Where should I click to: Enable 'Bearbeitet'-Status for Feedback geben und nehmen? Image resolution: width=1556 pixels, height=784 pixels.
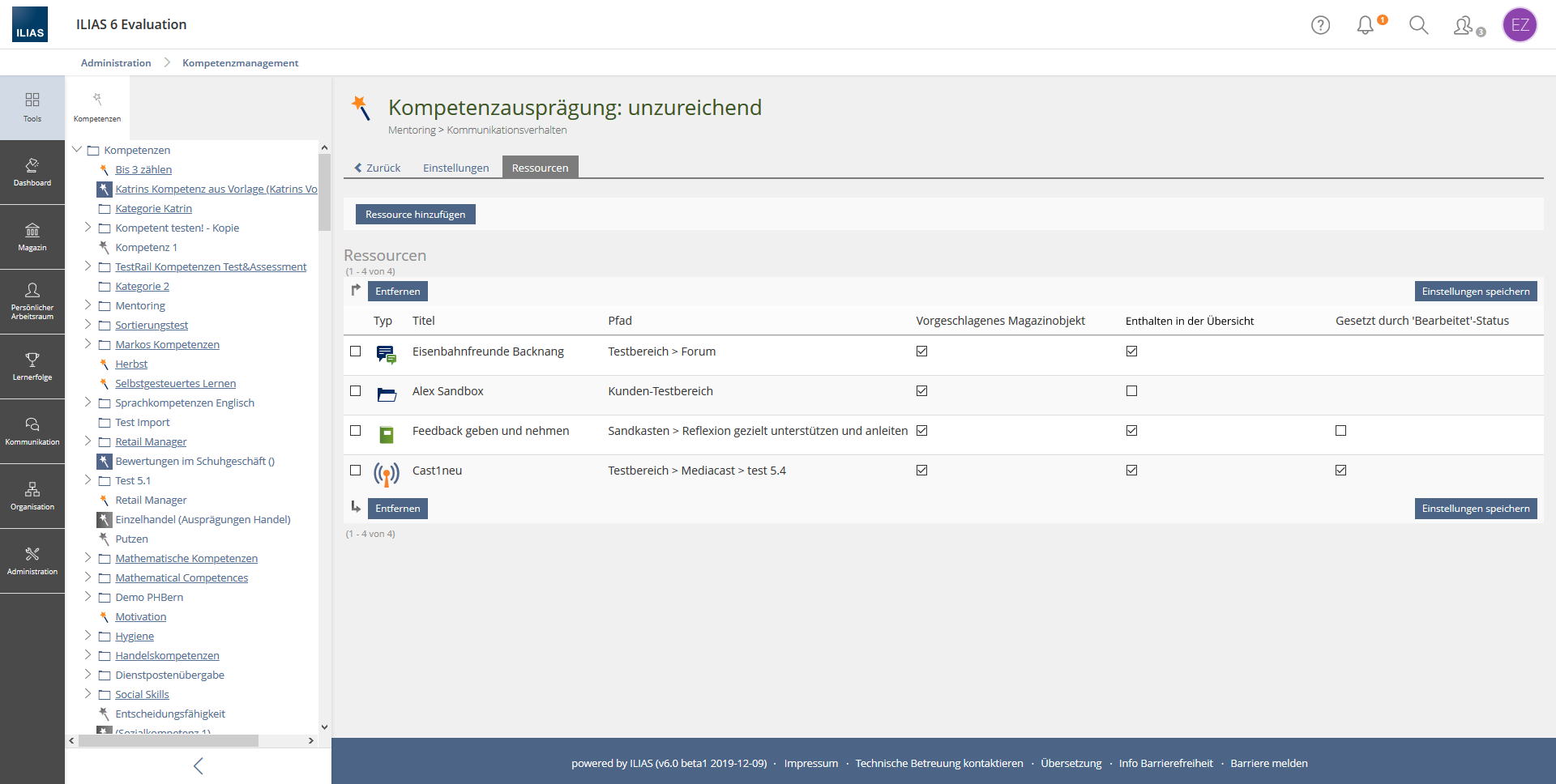1340,431
